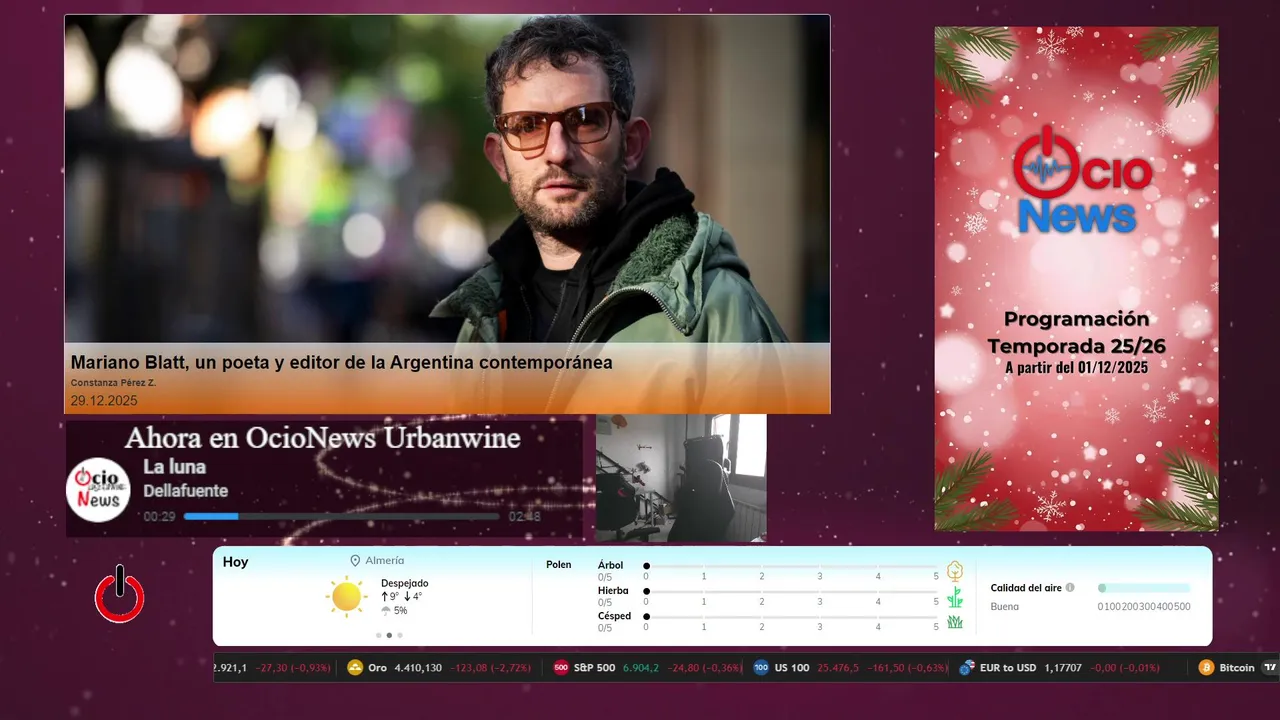Click the Almería location pin icon
The height and width of the screenshot is (720, 1280).
pos(355,561)
